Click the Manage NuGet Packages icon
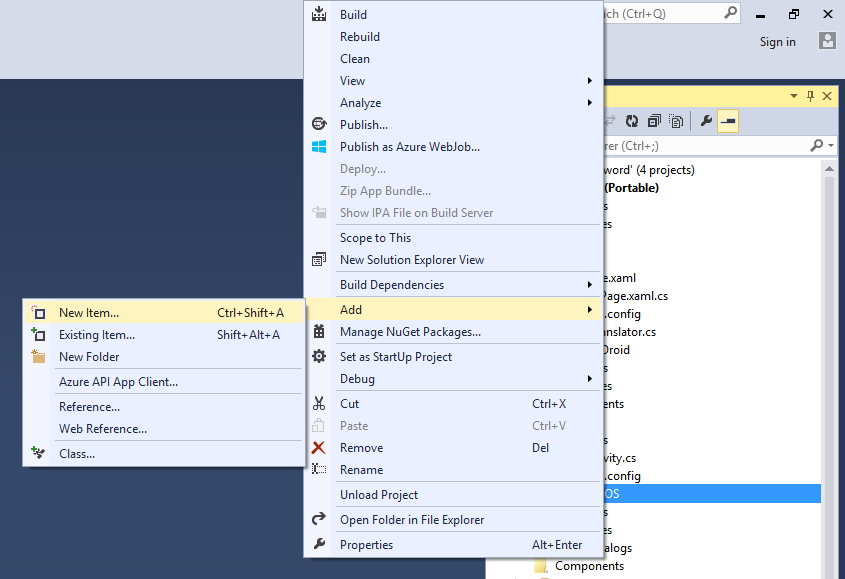 click(x=319, y=332)
